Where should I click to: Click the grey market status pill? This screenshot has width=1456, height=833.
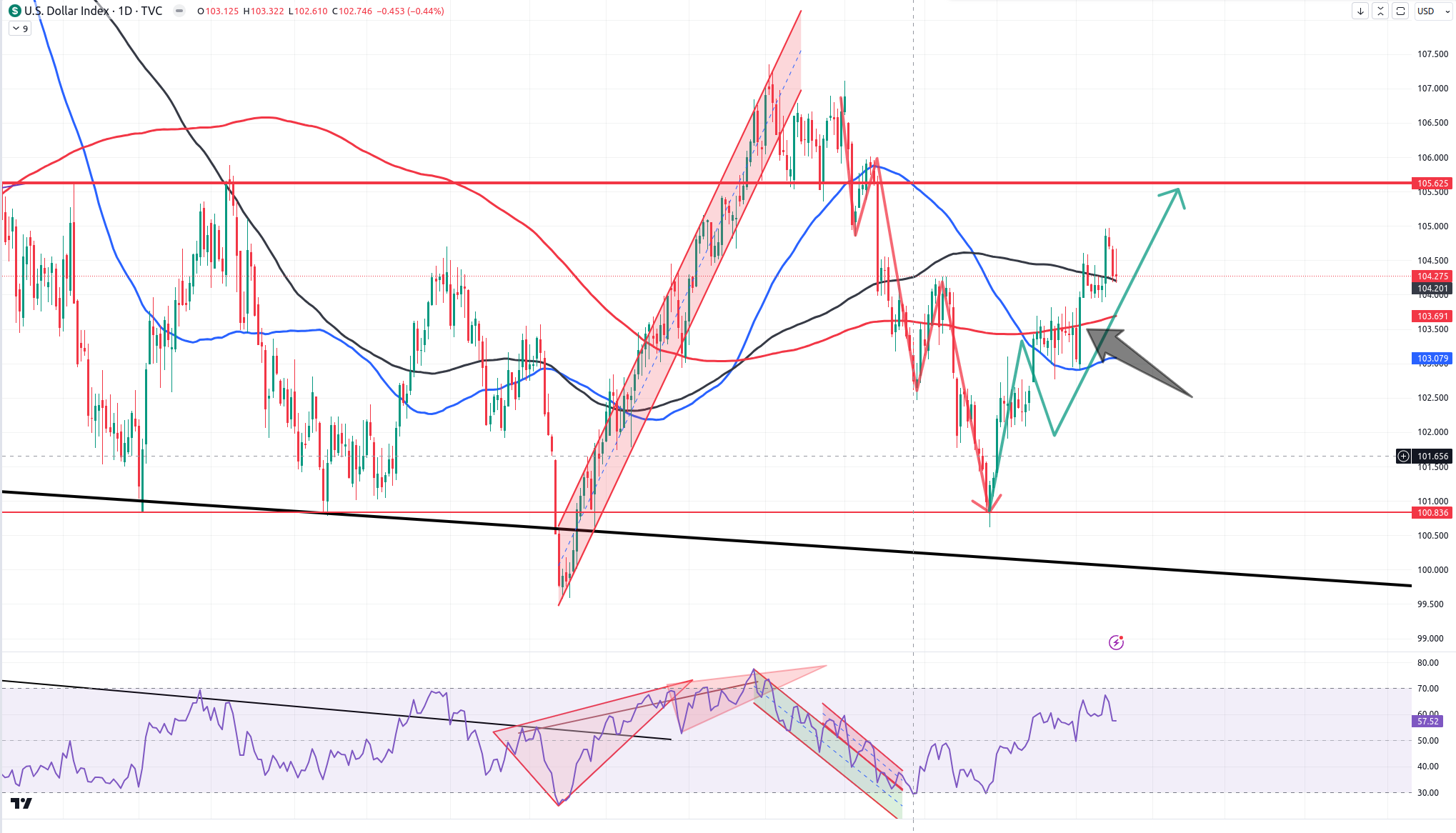[x=179, y=11]
